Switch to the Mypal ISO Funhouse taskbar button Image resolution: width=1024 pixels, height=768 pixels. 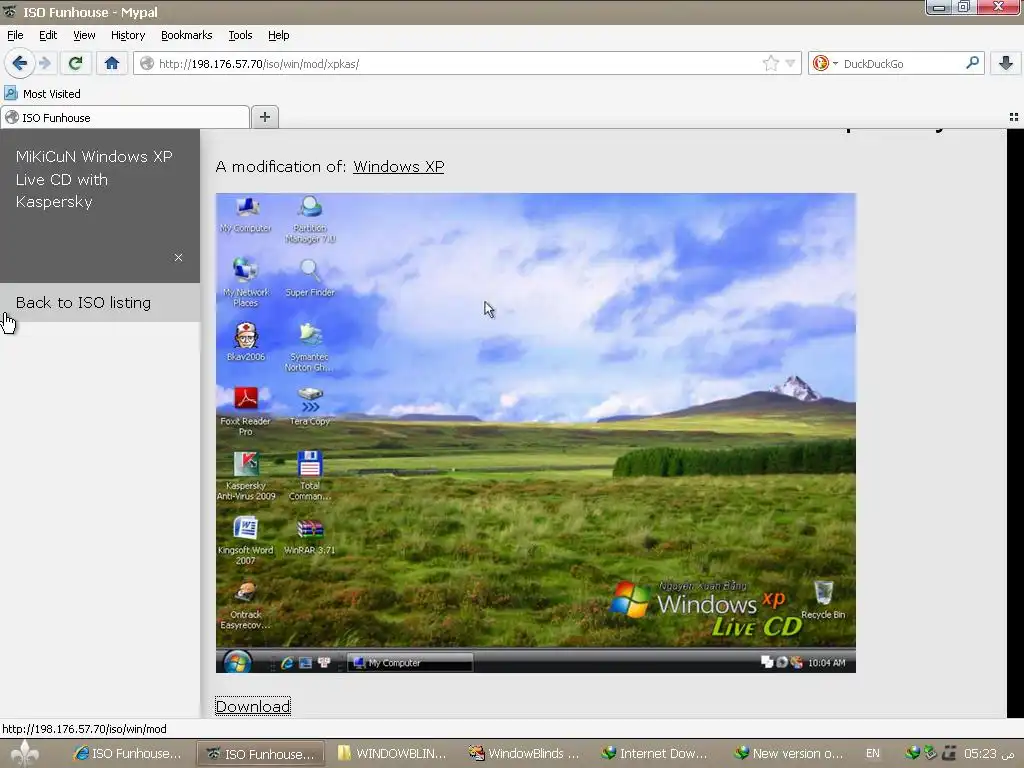coord(261,753)
